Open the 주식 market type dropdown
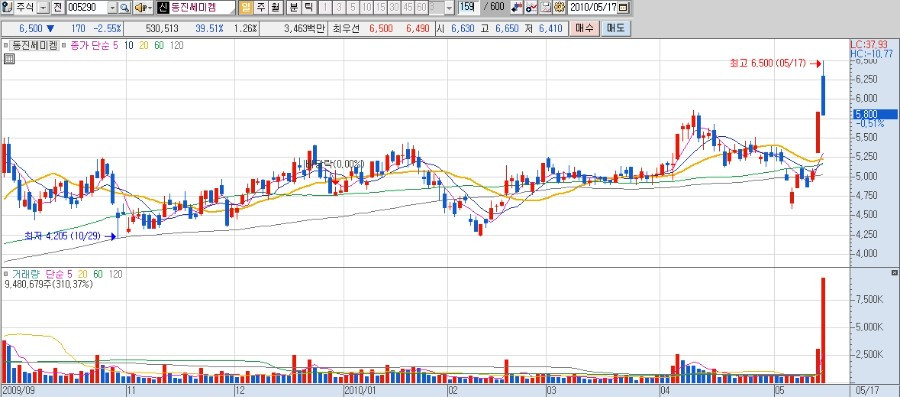900x397 pixels. pyautogui.click(x=44, y=8)
